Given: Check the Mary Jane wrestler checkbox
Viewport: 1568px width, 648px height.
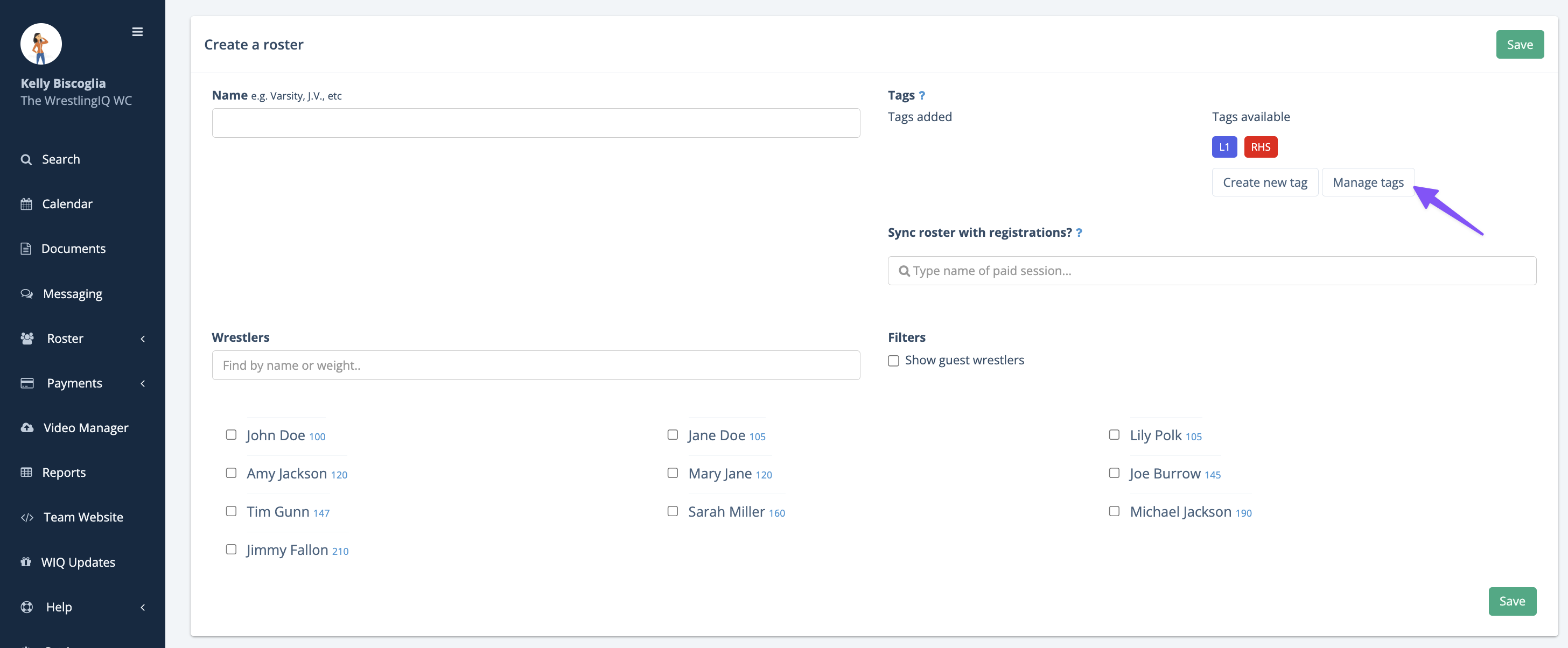Looking at the screenshot, I should click(x=673, y=473).
